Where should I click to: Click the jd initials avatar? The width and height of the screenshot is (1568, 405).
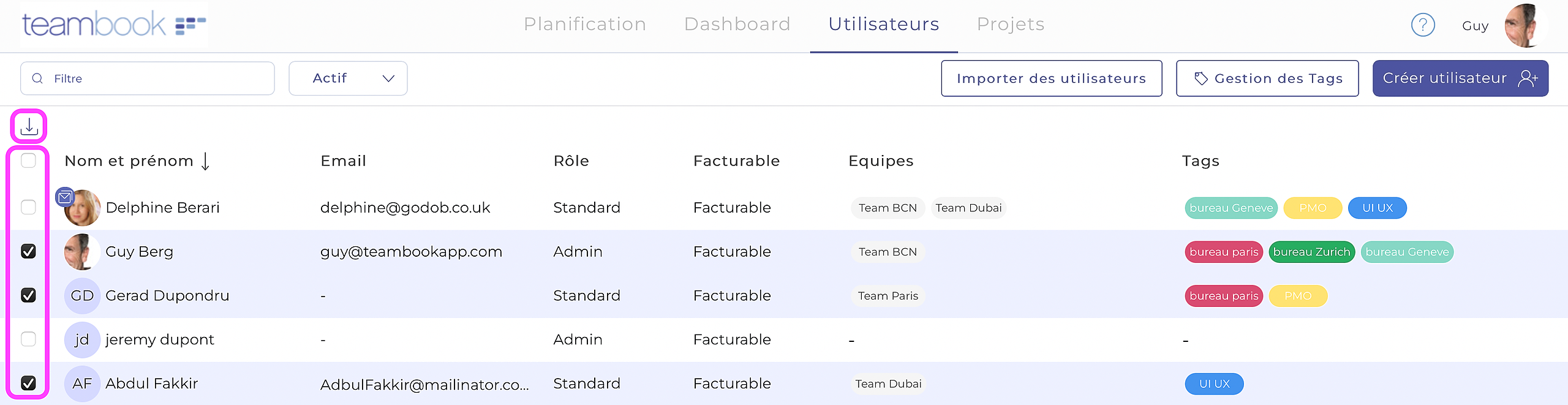point(82,339)
